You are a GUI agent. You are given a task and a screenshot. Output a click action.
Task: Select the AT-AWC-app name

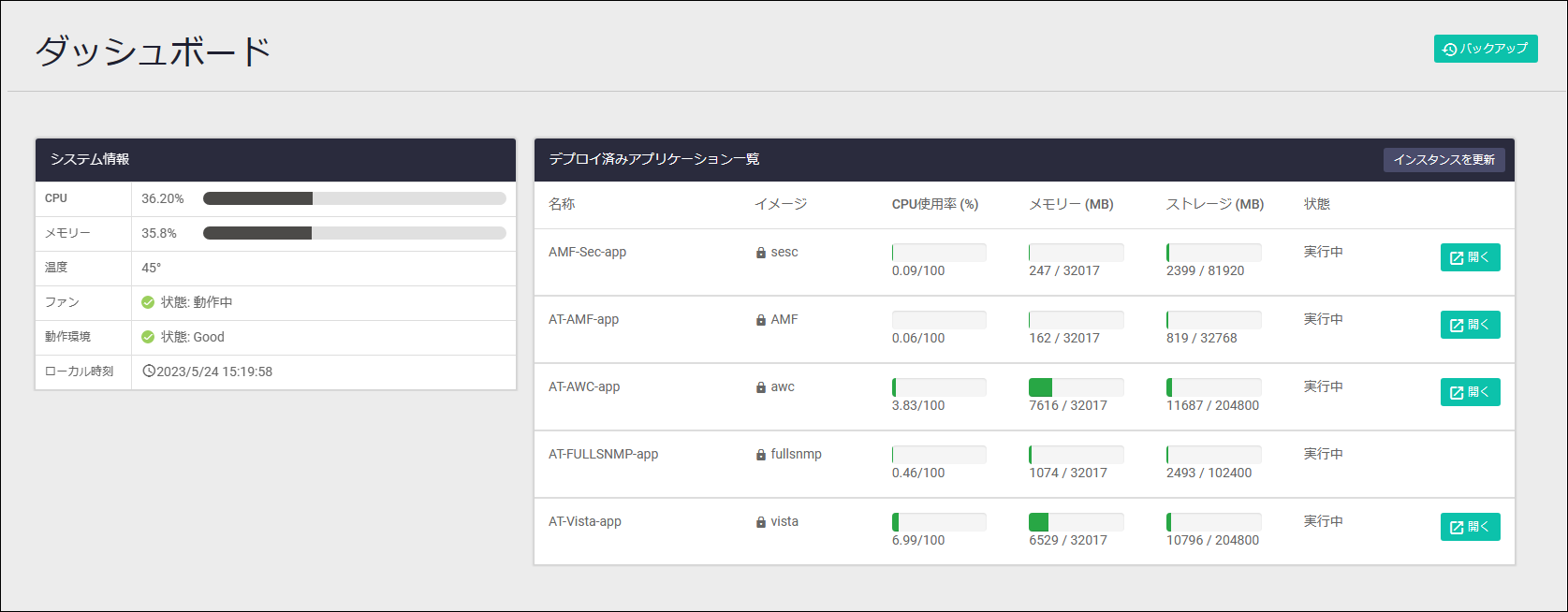point(584,386)
